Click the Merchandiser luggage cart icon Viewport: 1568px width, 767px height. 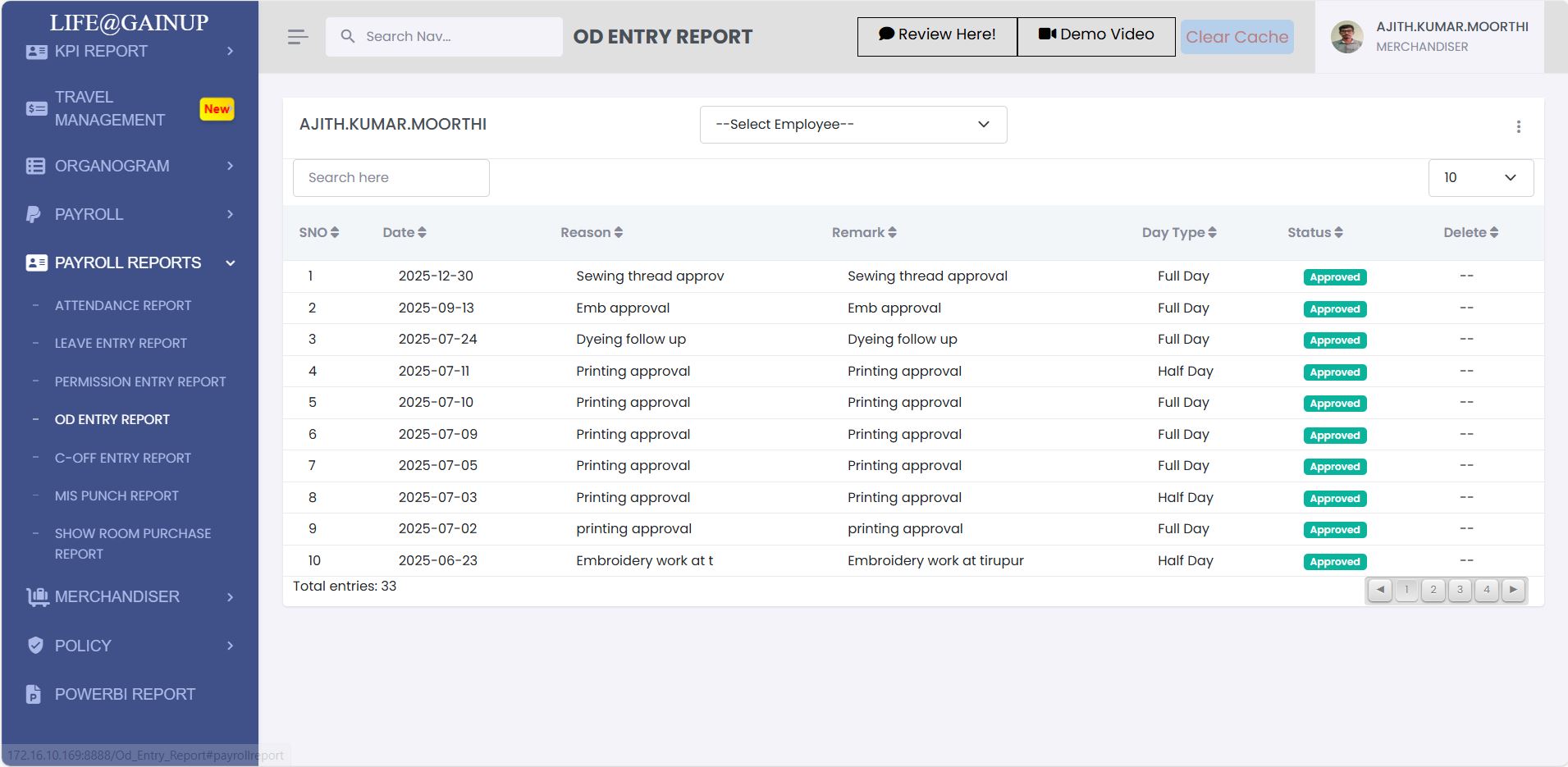[37, 597]
